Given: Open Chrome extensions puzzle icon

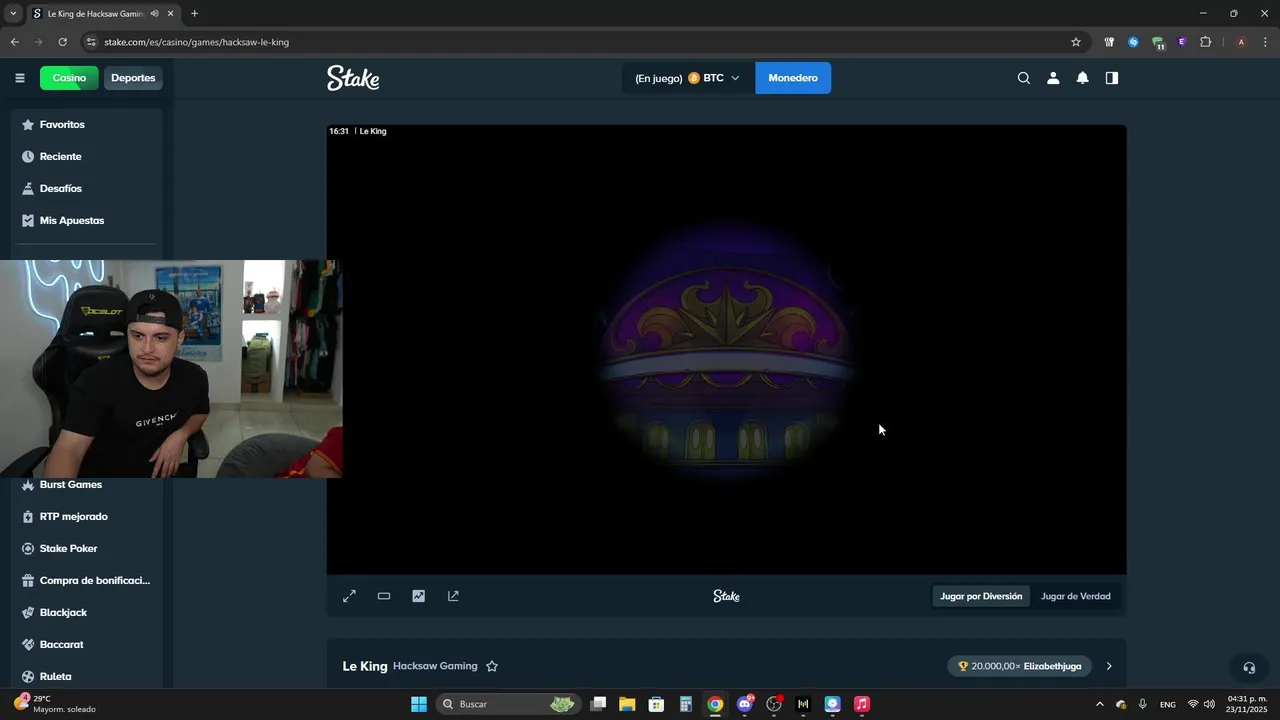Looking at the screenshot, I should (x=1205, y=42).
